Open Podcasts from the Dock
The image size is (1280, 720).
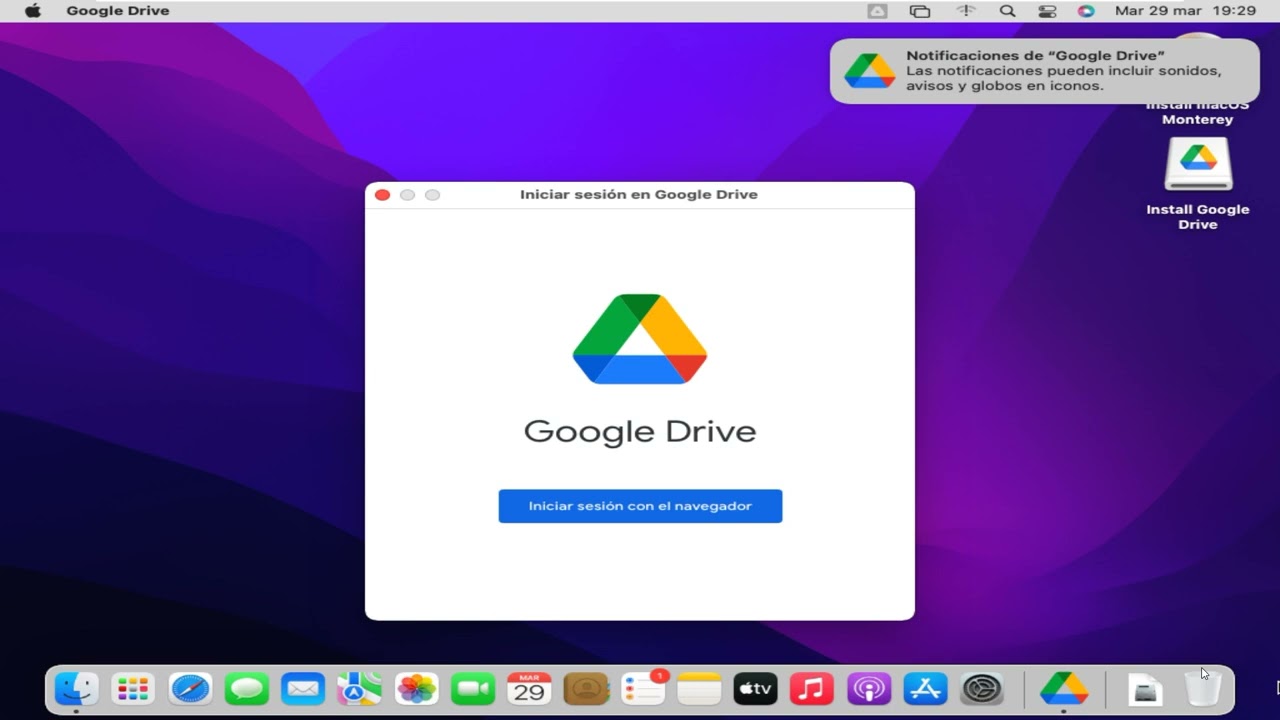869,688
